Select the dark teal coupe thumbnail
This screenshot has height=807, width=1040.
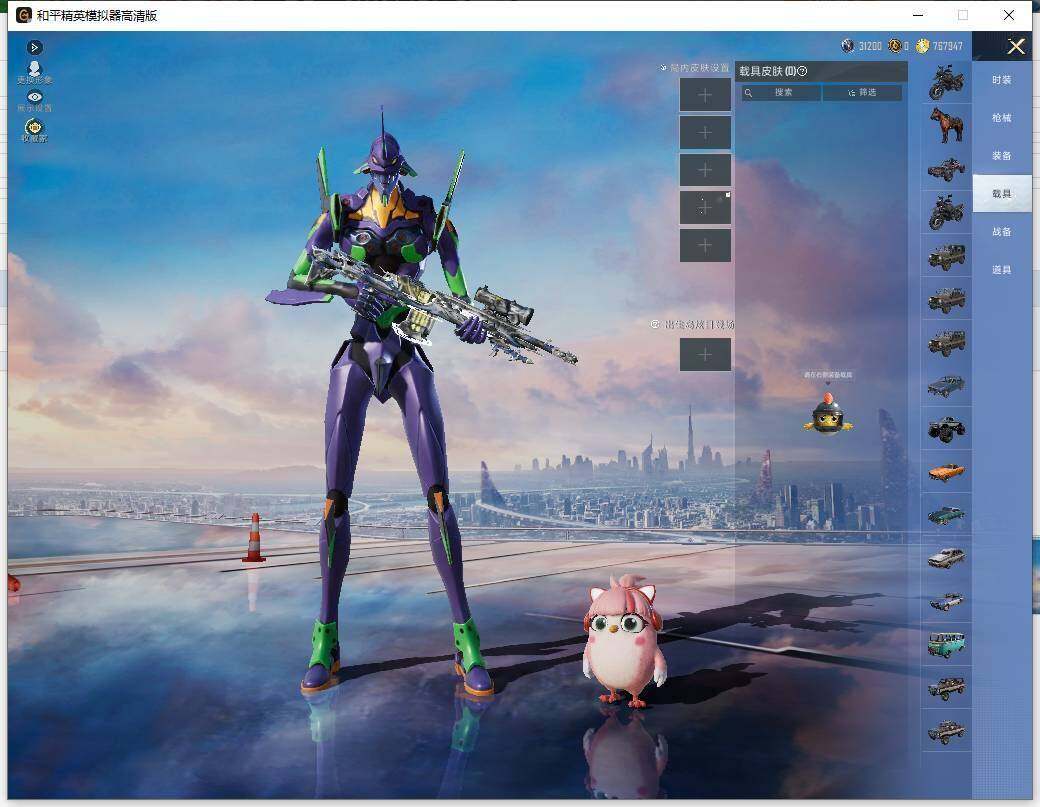click(x=946, y=515)
